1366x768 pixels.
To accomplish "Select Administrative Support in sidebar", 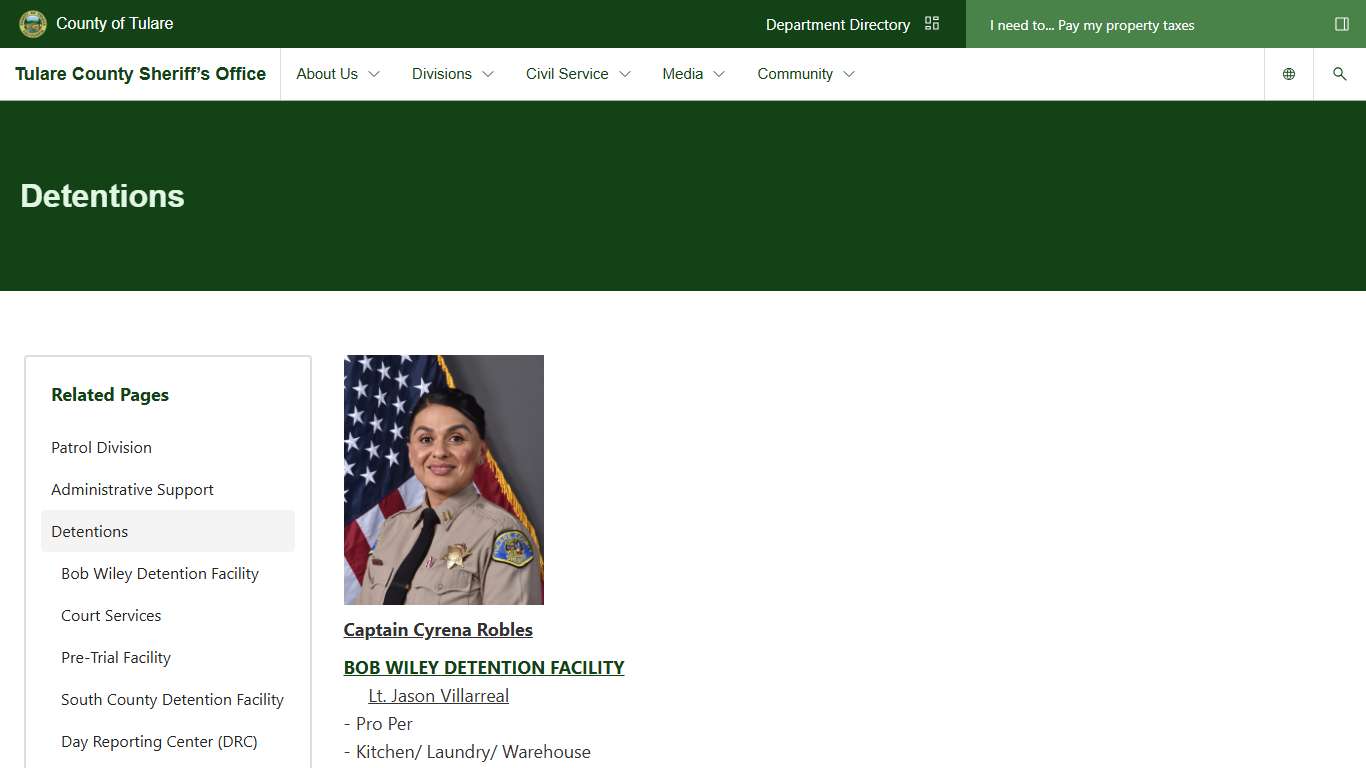I will click(132, 490).
